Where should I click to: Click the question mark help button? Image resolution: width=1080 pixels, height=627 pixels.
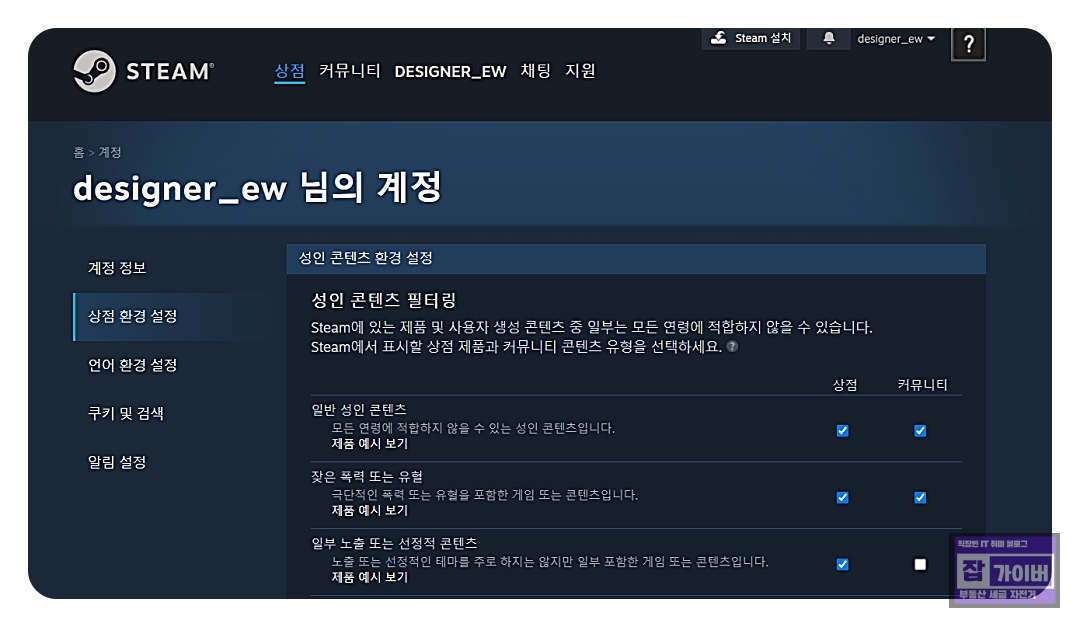tap(968, 44)
